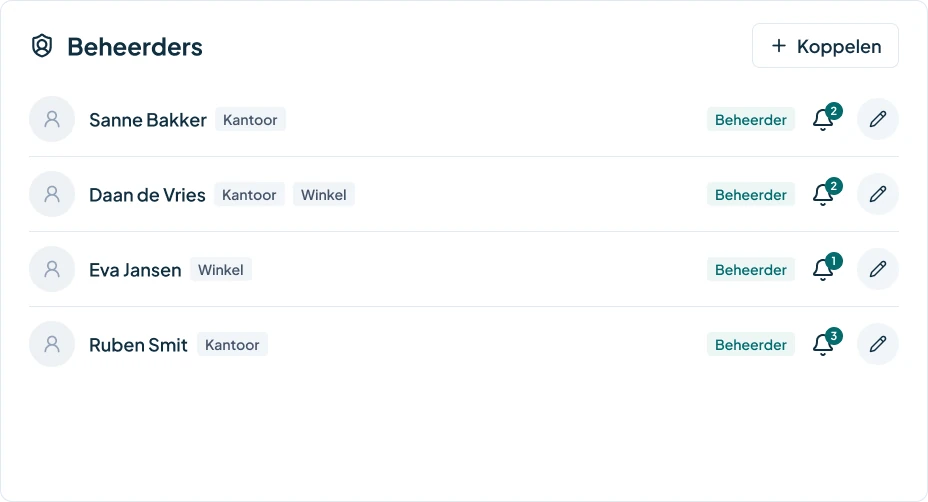Edit Ruben Smit with pencil icon
The height and width of the screenshot is (502, 928).
[878, 344]
